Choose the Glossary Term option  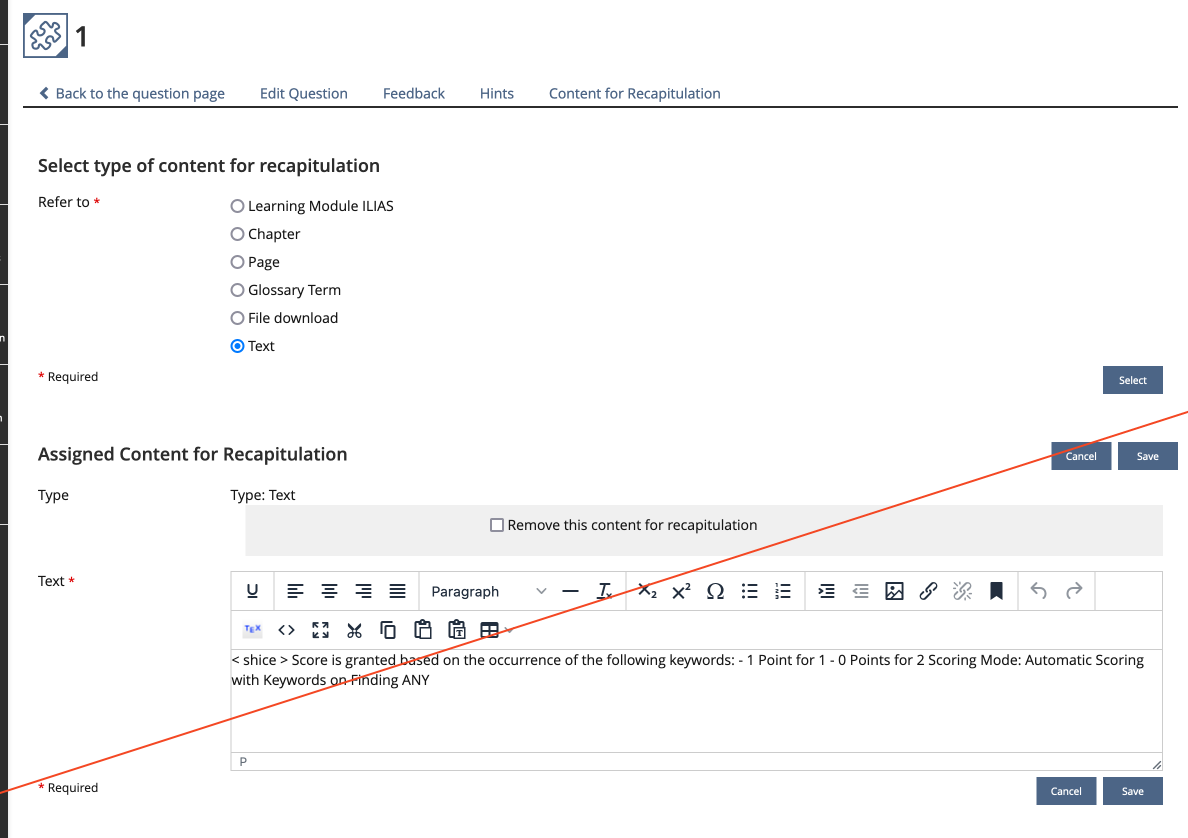(x=237, y=290)
